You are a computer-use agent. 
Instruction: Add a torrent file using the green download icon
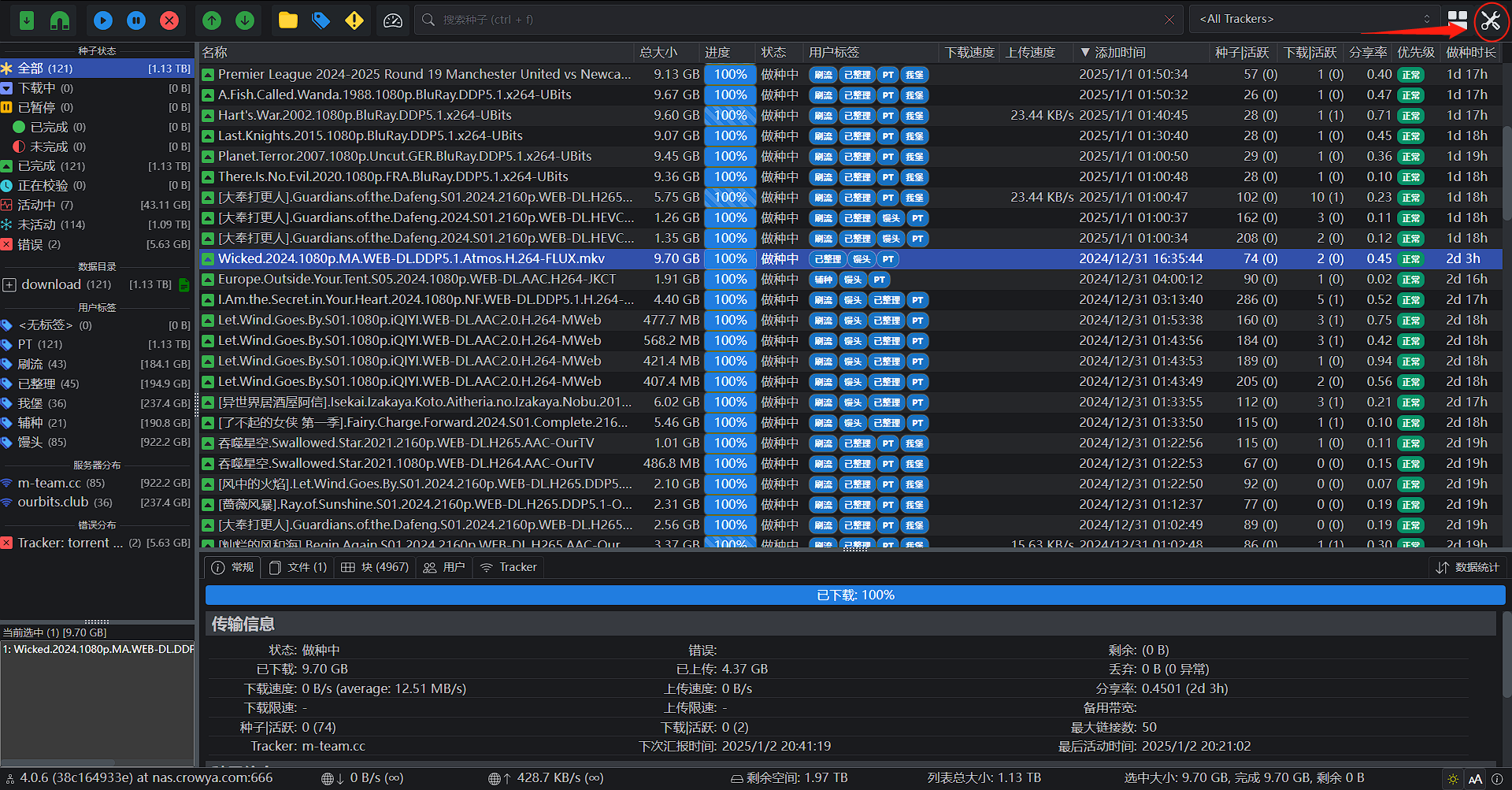(27, 20)
